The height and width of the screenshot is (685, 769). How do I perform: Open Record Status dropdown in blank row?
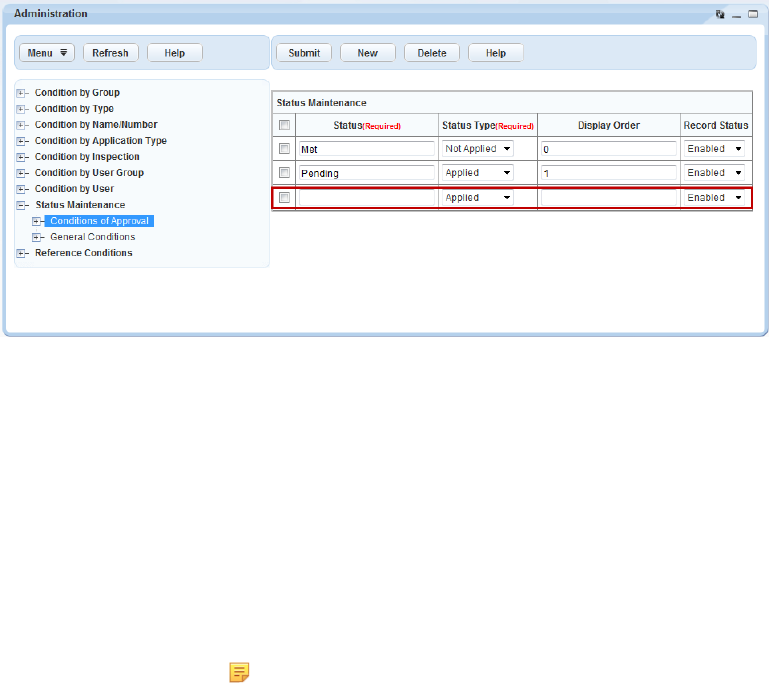coord(714,198)
